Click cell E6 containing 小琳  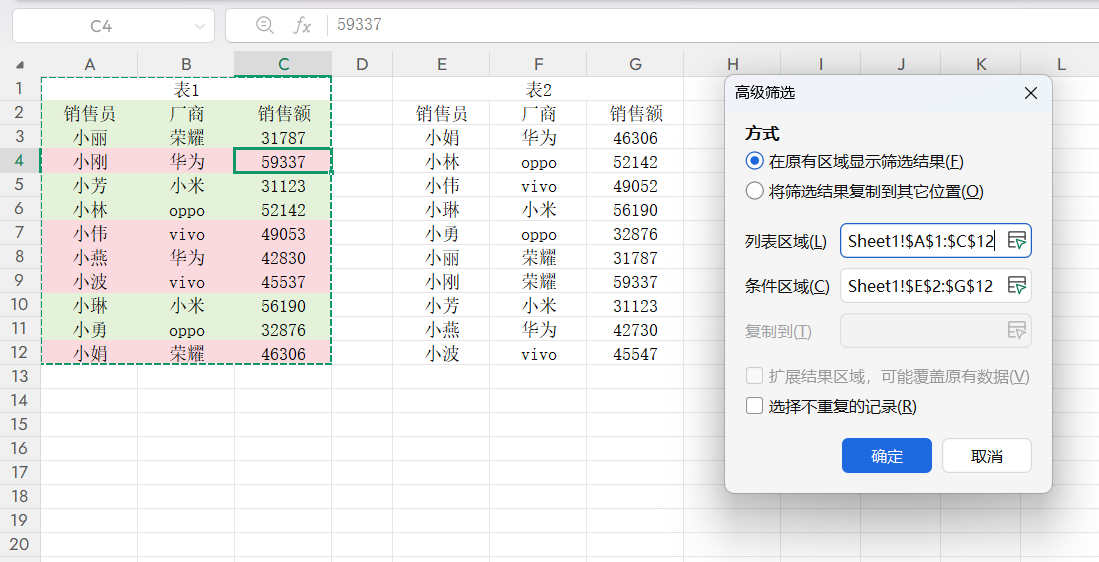point(442,210)
